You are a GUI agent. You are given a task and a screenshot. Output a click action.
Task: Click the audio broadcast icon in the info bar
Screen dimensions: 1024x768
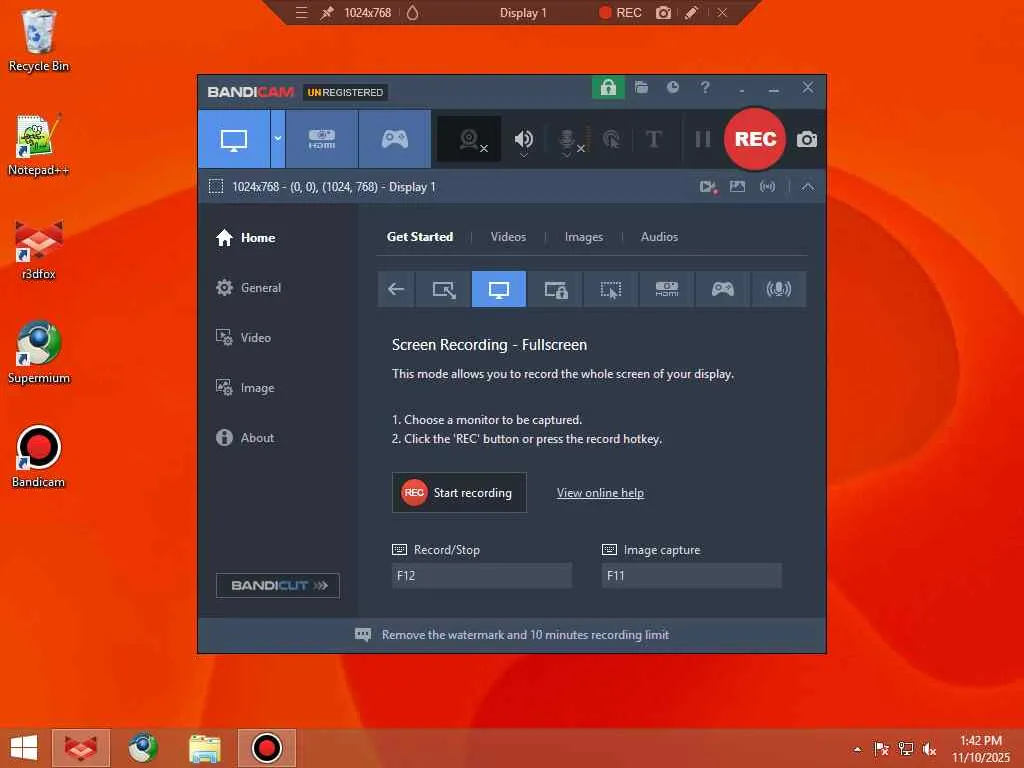point(767,187)
